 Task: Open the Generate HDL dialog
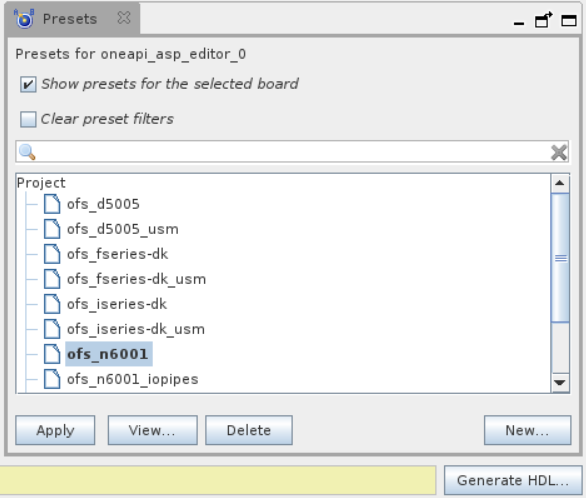coord(513,480)
